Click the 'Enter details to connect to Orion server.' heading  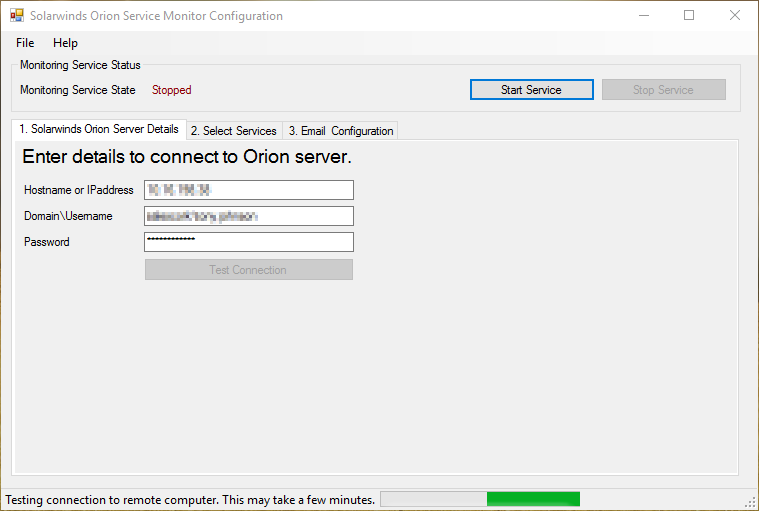[187, 157]
